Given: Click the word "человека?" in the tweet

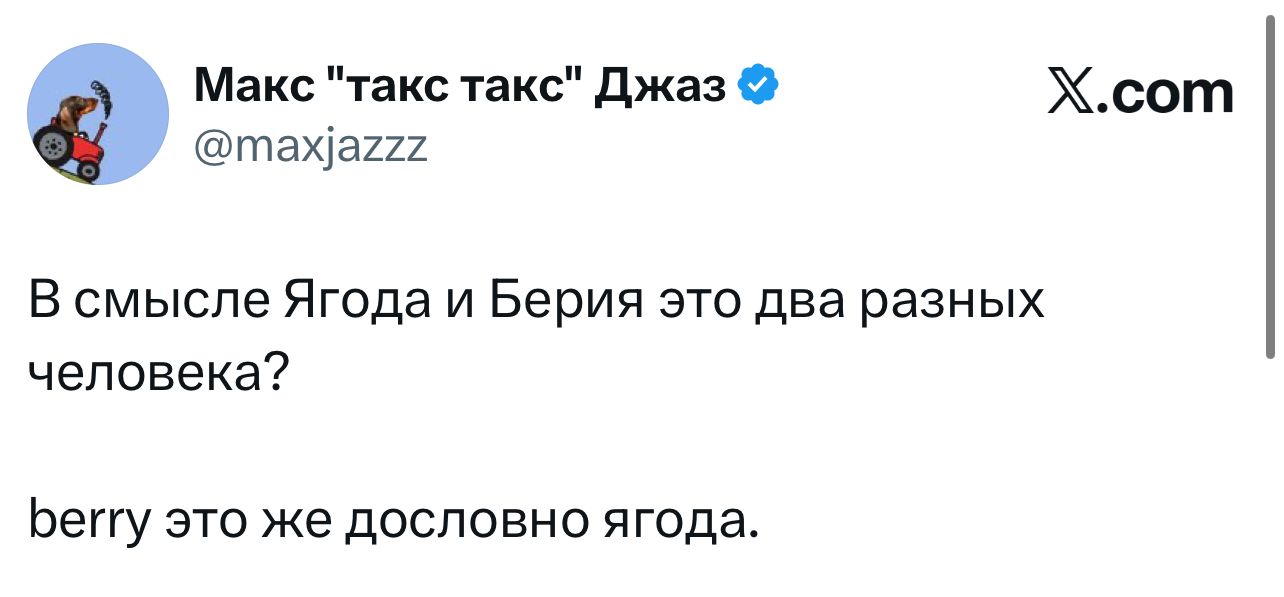Looking at the screenshot, I should (x=157, y=375).
